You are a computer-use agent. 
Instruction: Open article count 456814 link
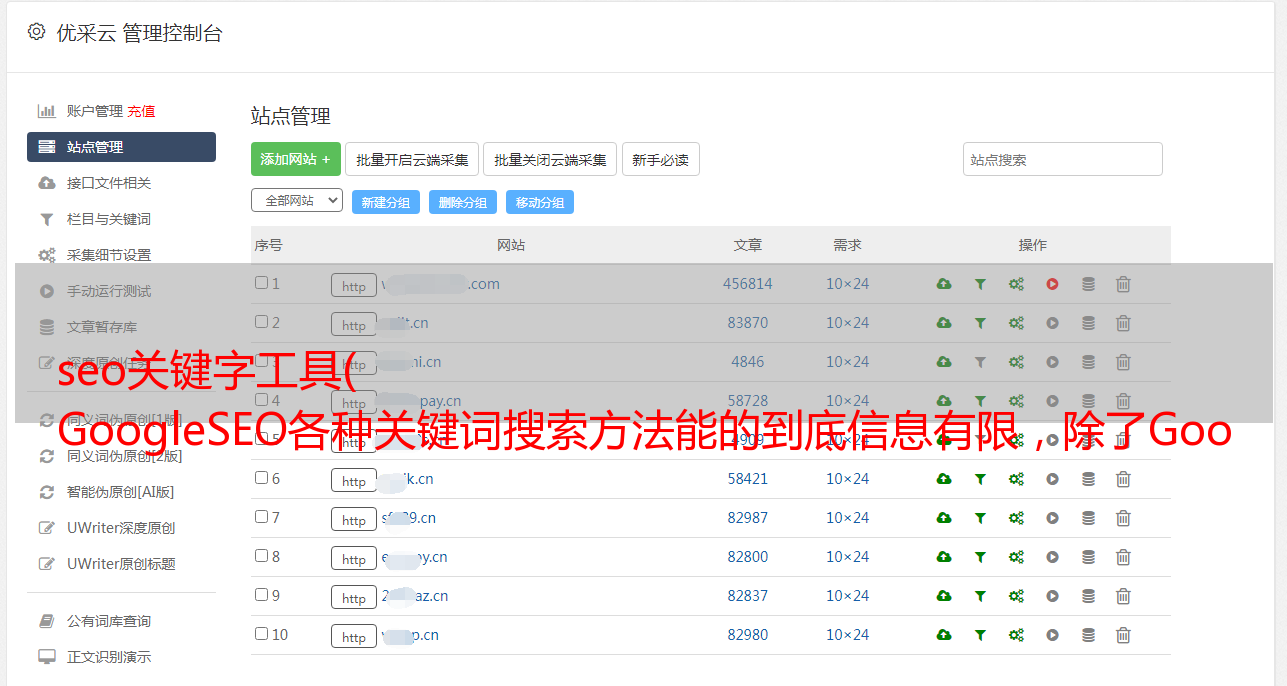click(748, 284)
